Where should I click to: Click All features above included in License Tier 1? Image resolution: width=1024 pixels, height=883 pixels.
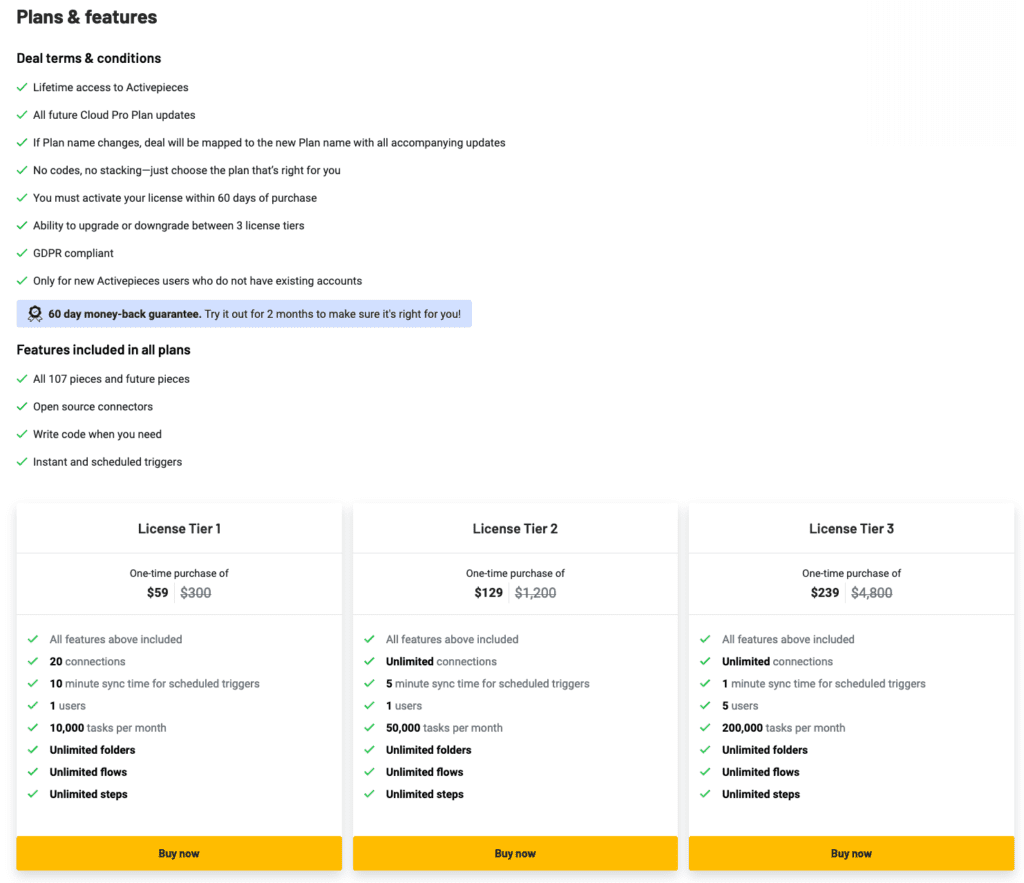pyautogui.click(x=116, y=639)
